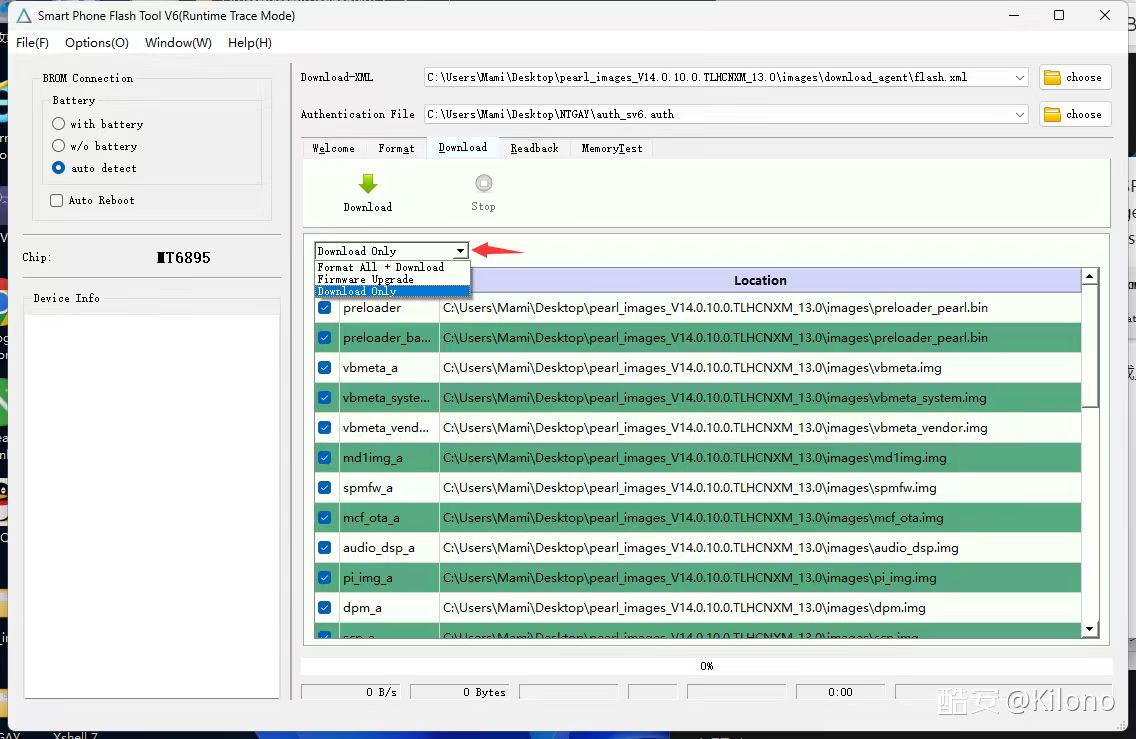
Task: Switch to the Readback tab
Action: pyautogui.click(x=534, y=148)
